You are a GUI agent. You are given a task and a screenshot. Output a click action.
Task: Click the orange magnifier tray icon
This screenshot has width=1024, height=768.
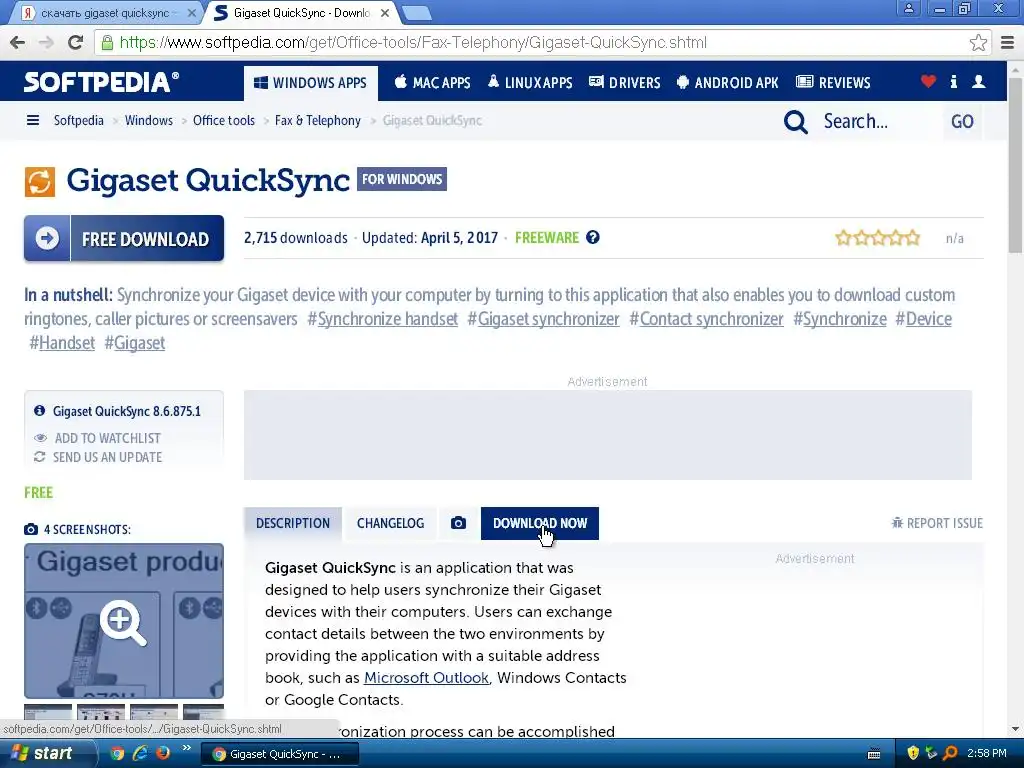pos(950,753)
